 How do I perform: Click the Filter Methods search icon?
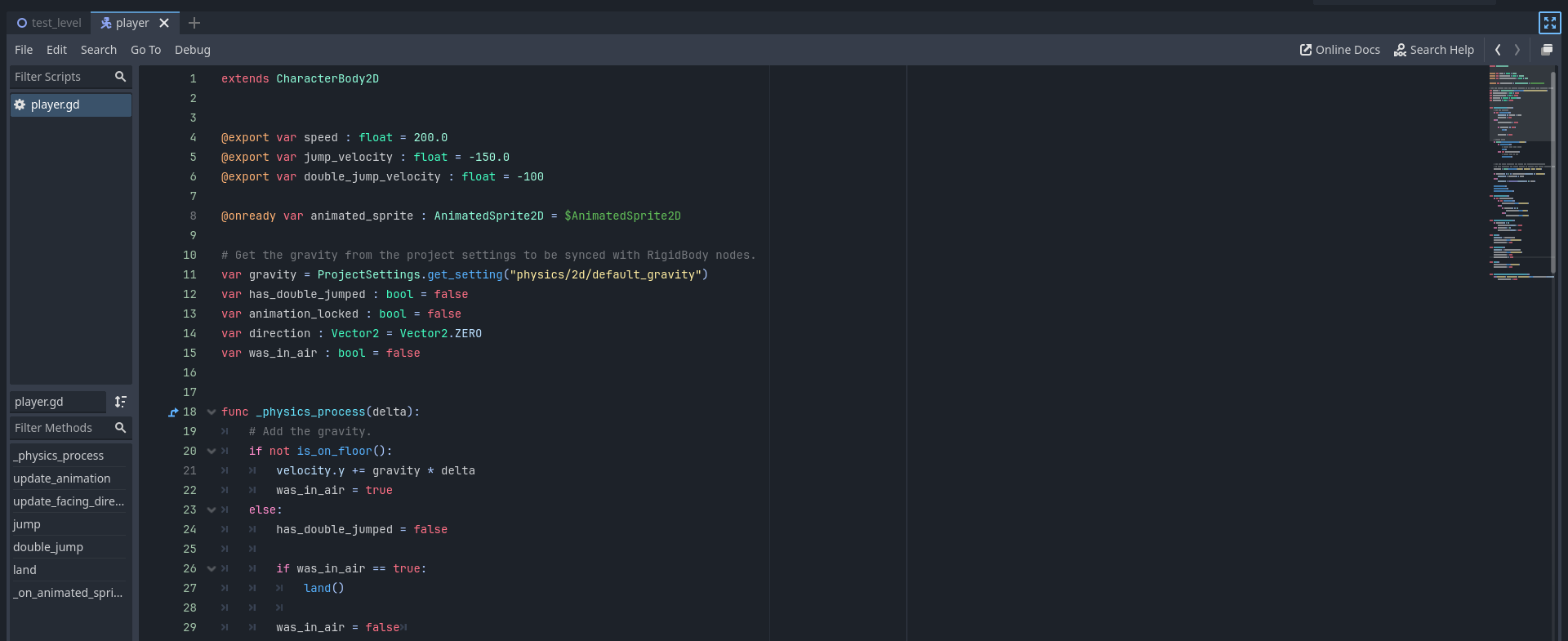pyautogui.click(x=120, y=428)
